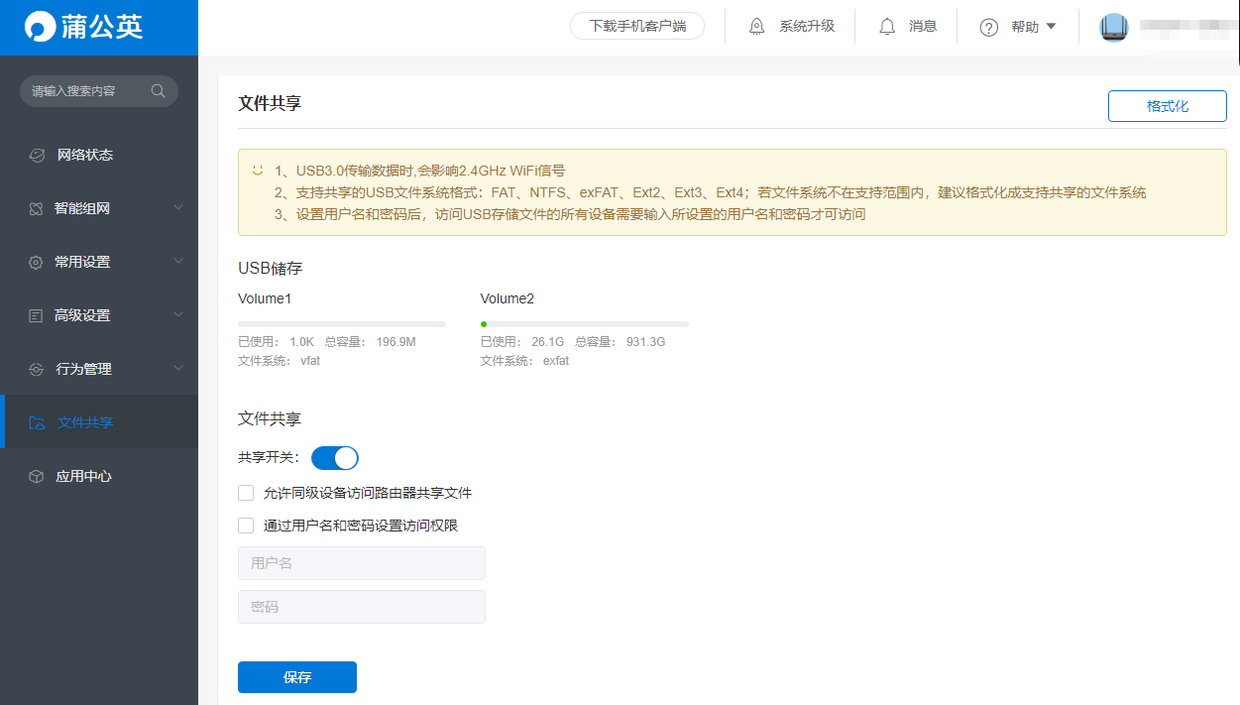The height and width of the screenshot is (705, 1240).
Task: Click the 文件共享 folder icon
Action: coord(37,423)
